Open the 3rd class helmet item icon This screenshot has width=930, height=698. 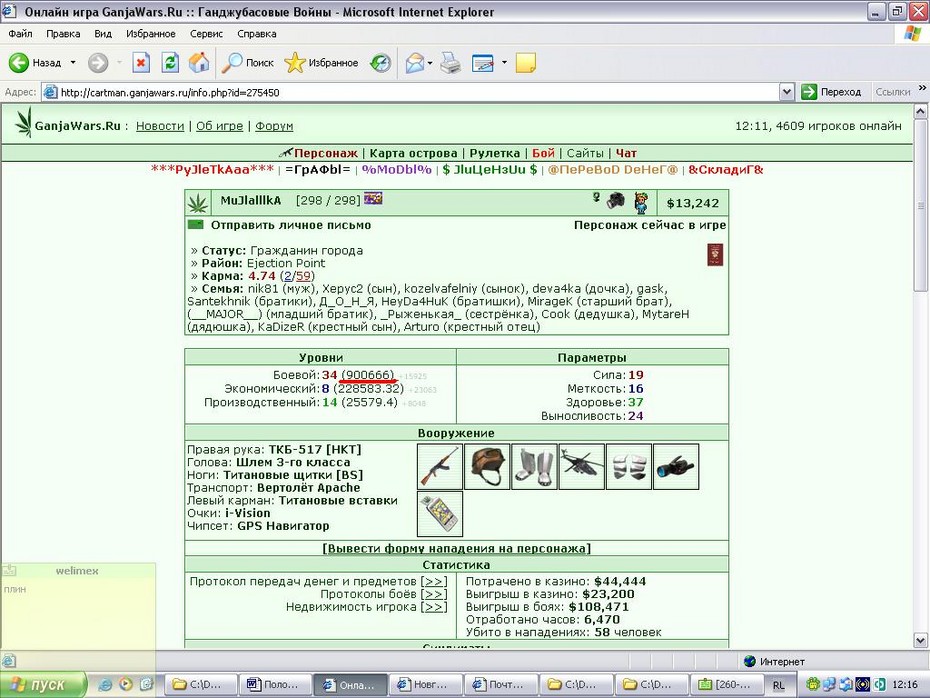(x=486, y=467)
